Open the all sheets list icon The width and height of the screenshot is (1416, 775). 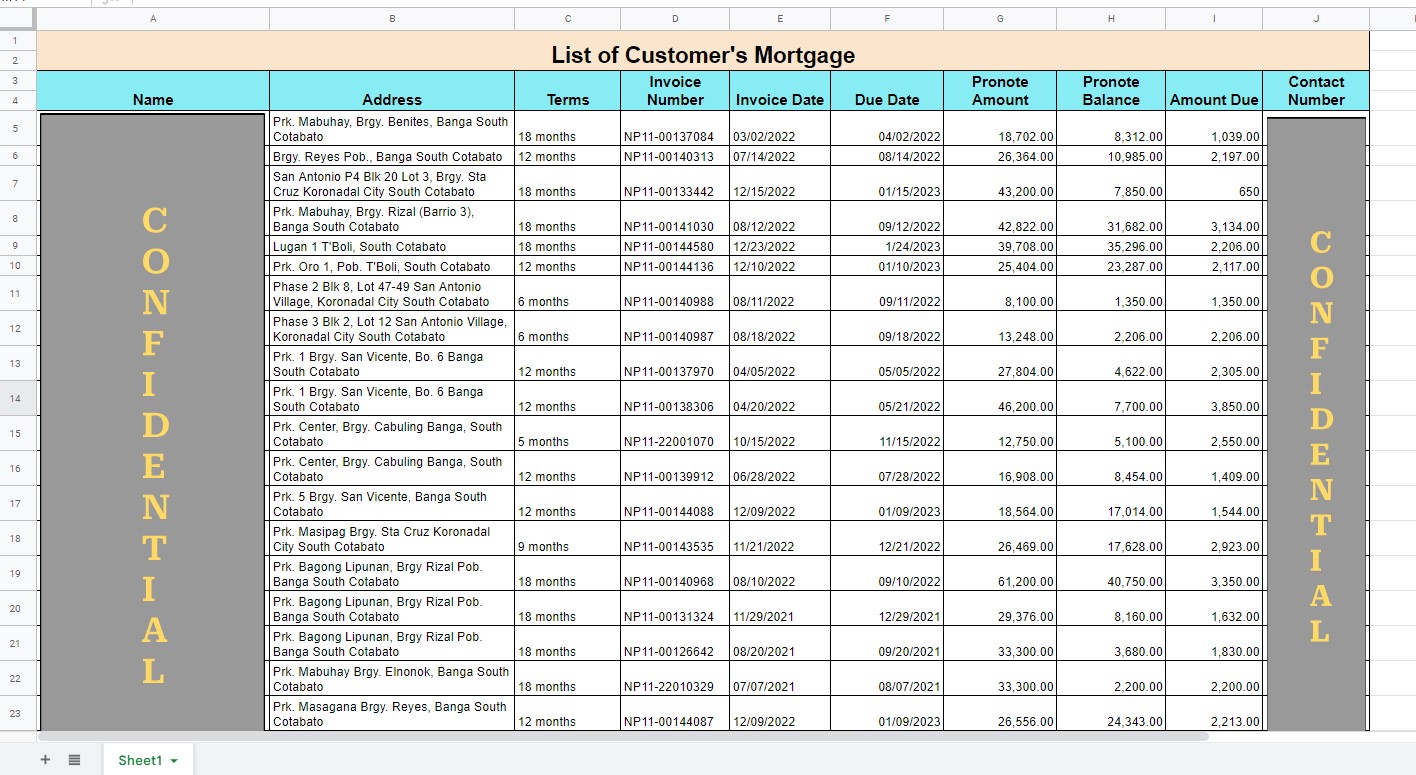tap(74, 760)
